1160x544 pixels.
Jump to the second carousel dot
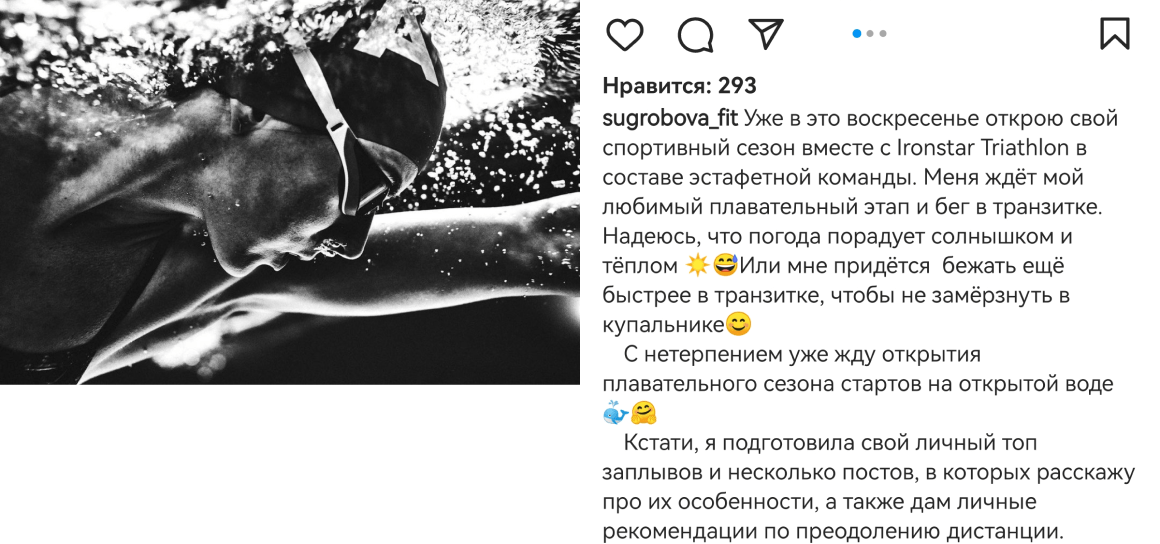tap(870, 33)
